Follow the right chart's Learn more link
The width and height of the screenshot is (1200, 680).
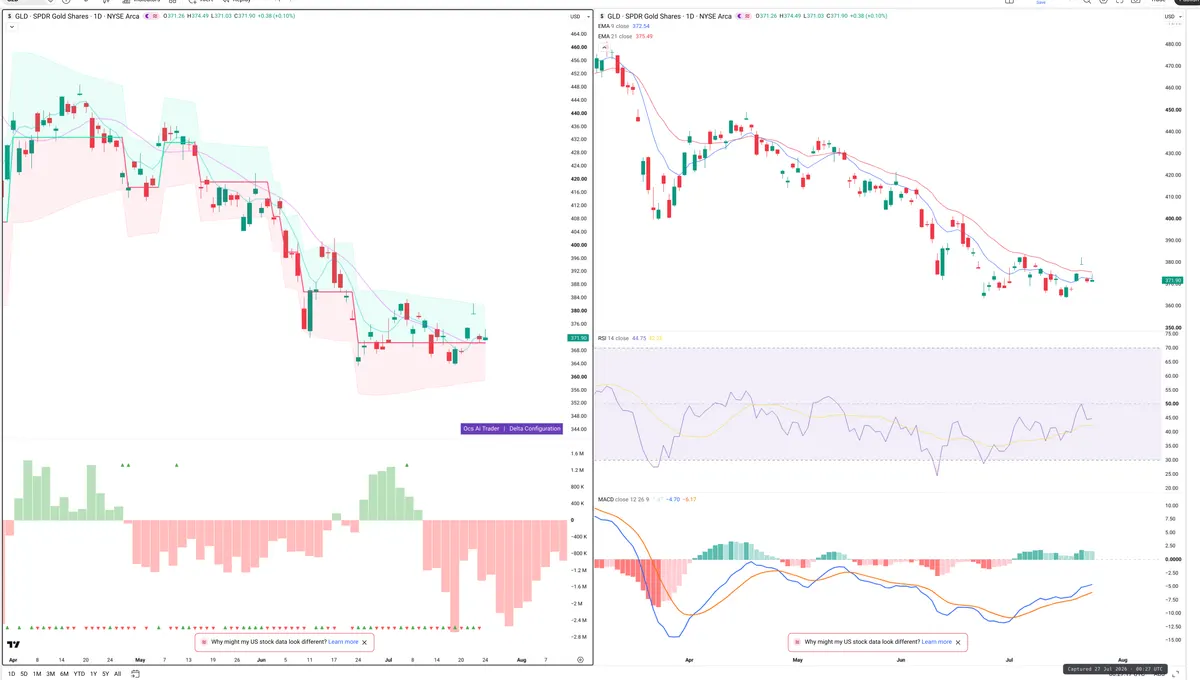click(937, 642)
